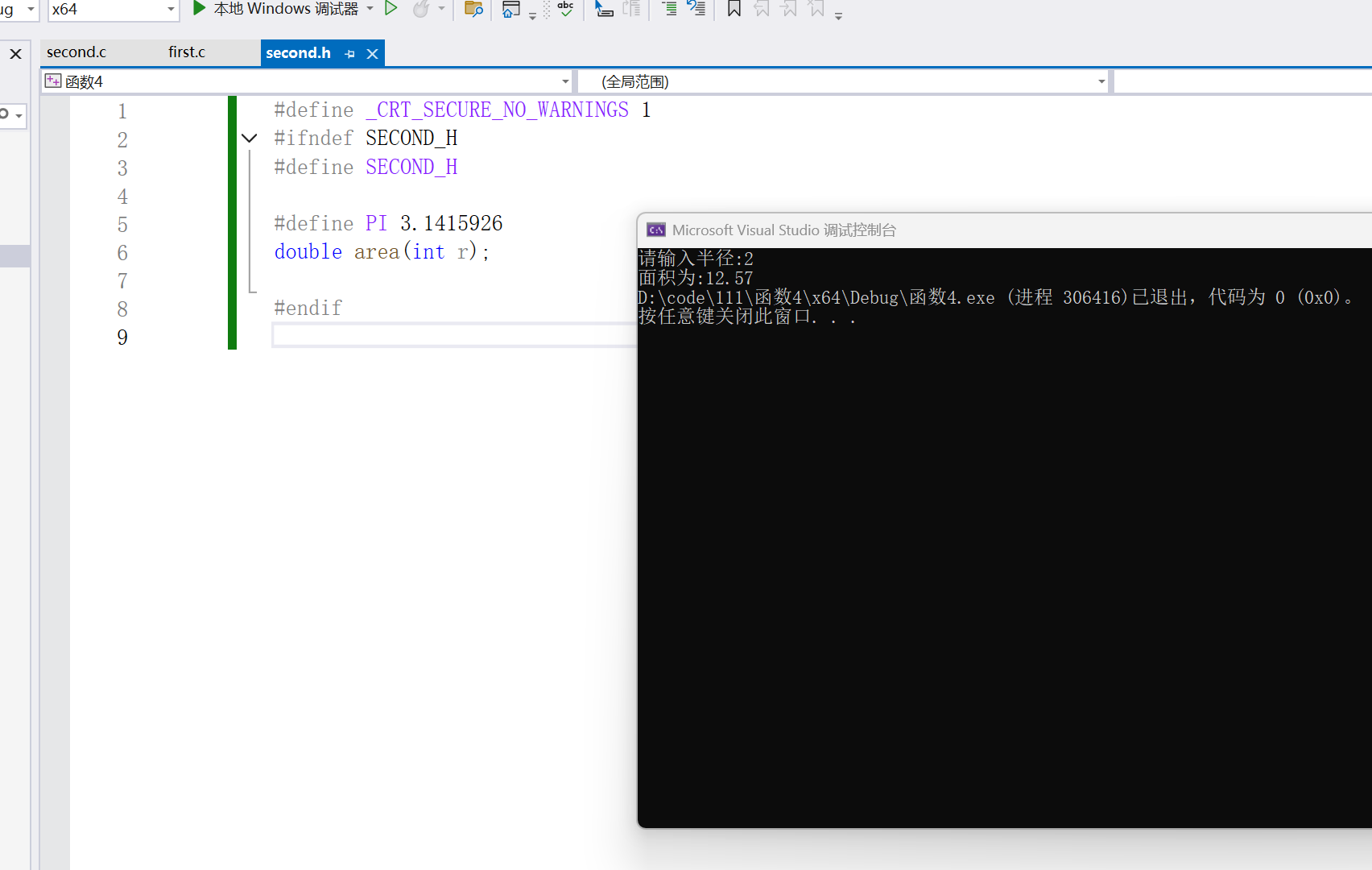1372x870 pixels.
Task: Click the 函数4.exe path in the console
Action: click(x=816, y=297)
